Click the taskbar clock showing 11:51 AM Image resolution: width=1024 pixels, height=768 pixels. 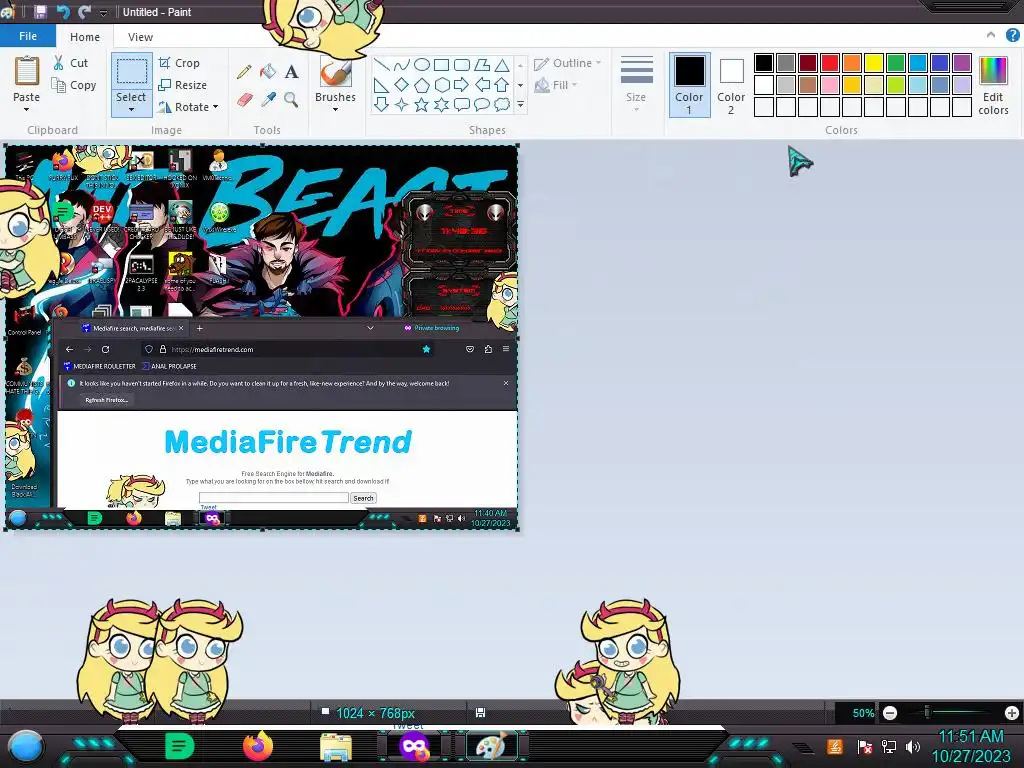point(970,746)
